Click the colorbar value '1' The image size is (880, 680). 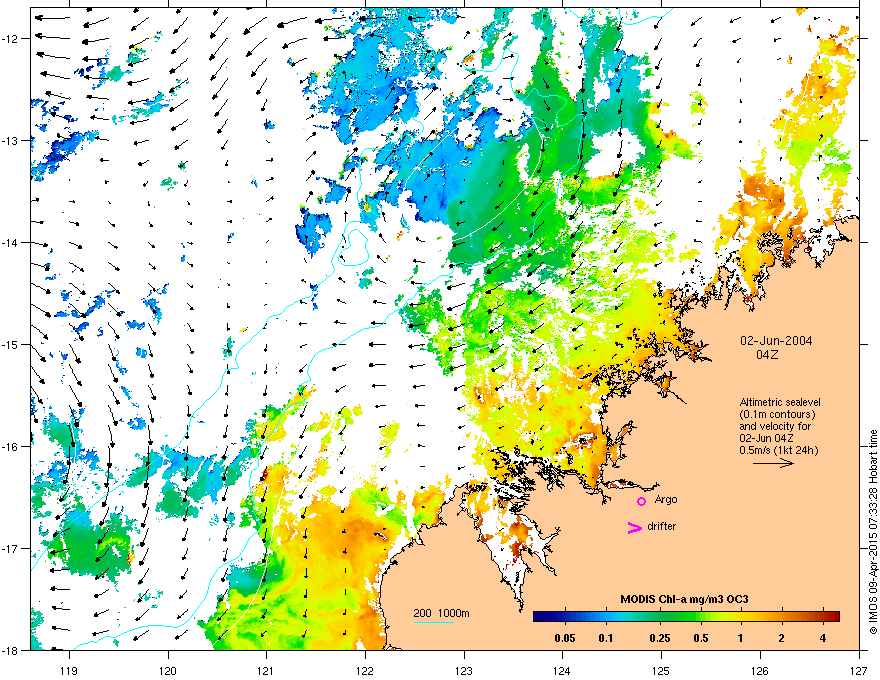pos(740,638)
